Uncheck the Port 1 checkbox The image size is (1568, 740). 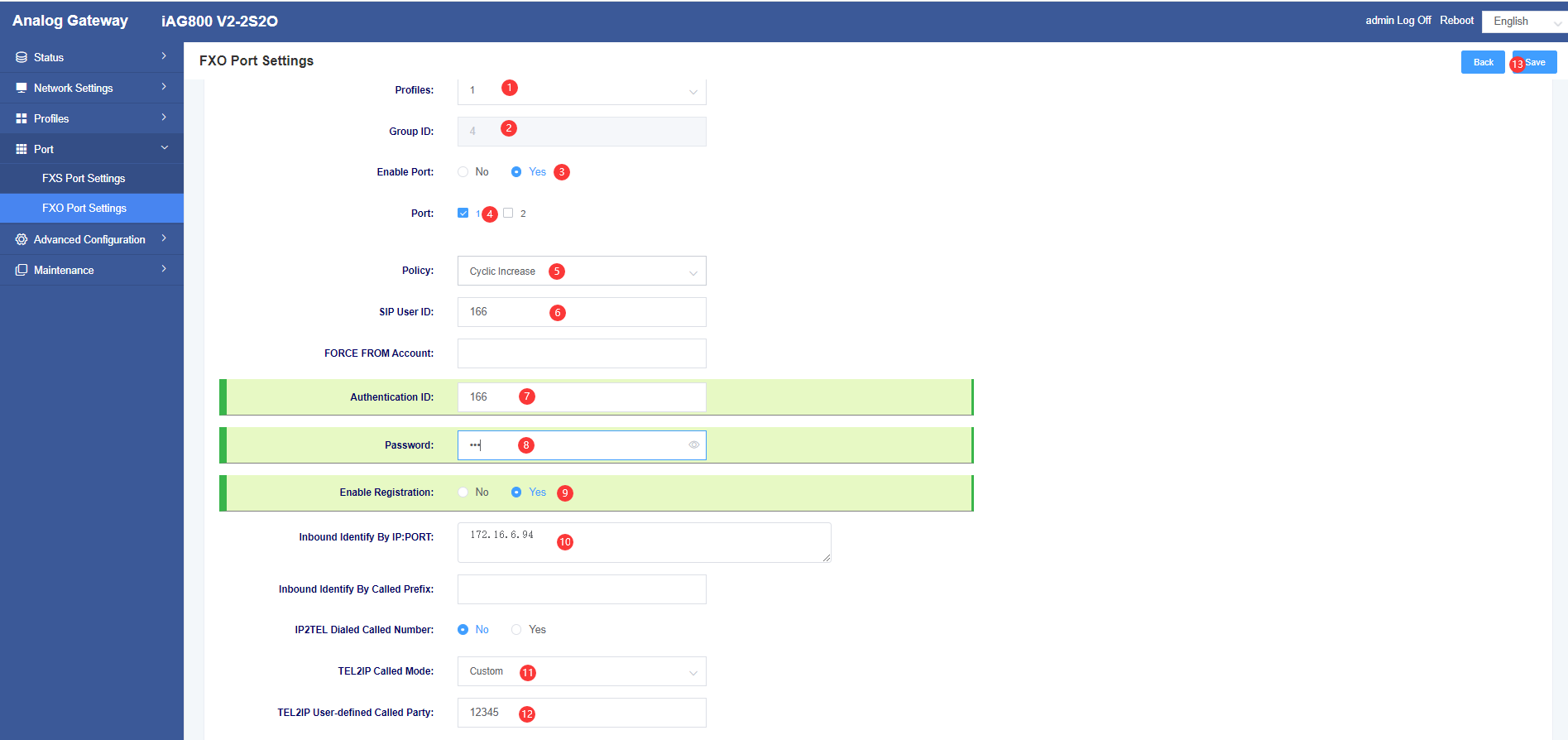click(x=463, y=213)
